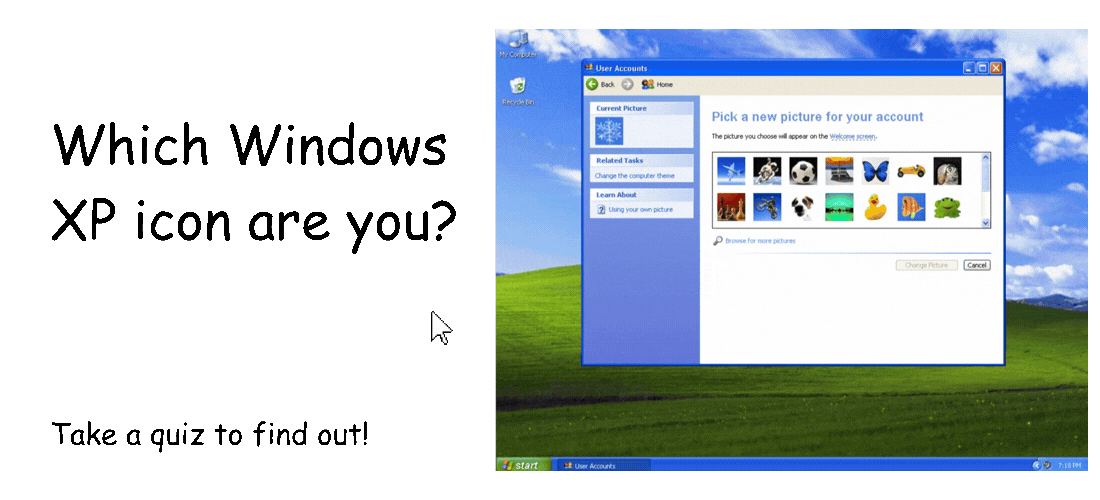Click heading Pick a new picture
1100x500 pixels.
point(817,117)
